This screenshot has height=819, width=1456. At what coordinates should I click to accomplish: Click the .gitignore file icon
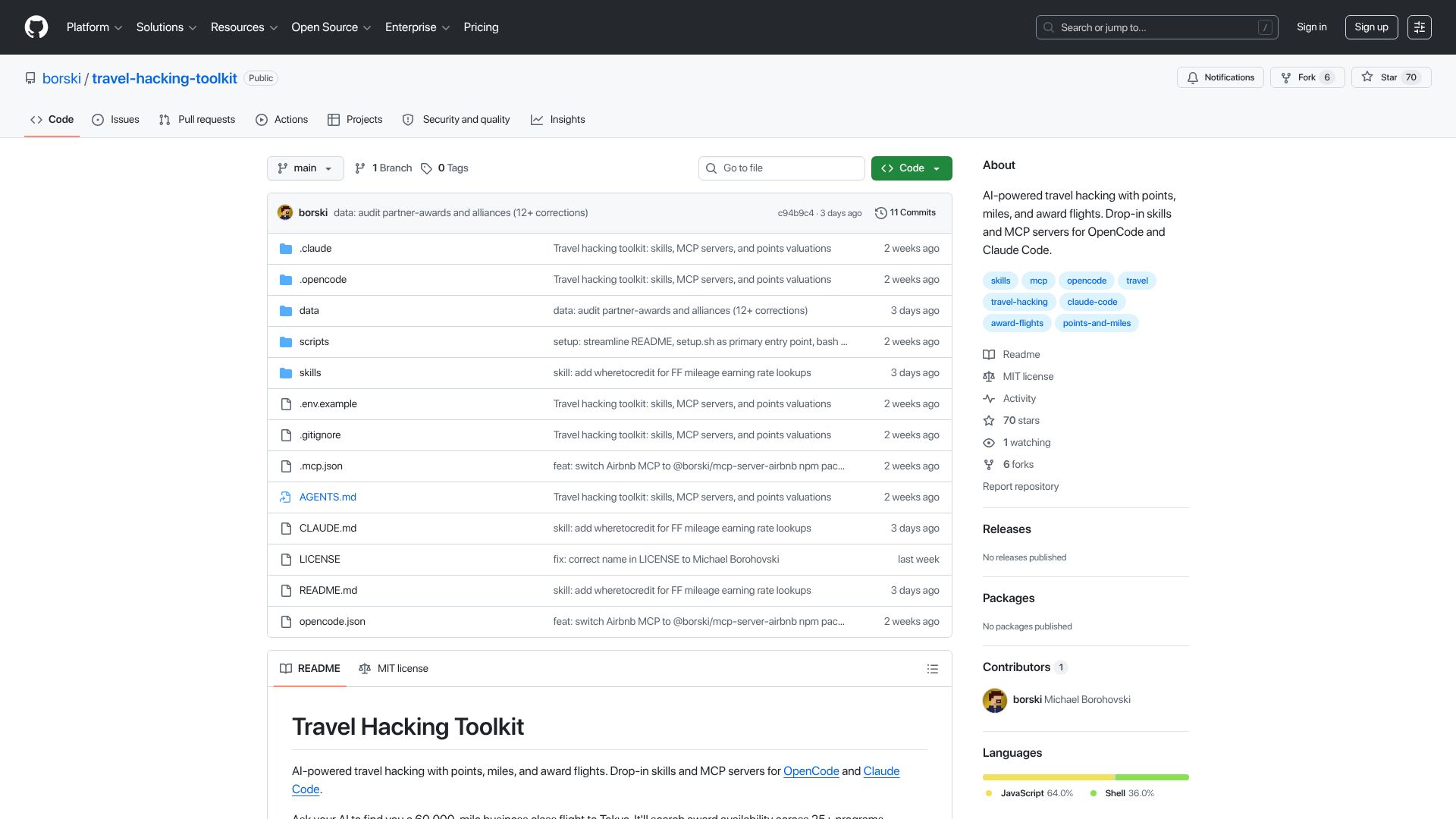point(286,435)
